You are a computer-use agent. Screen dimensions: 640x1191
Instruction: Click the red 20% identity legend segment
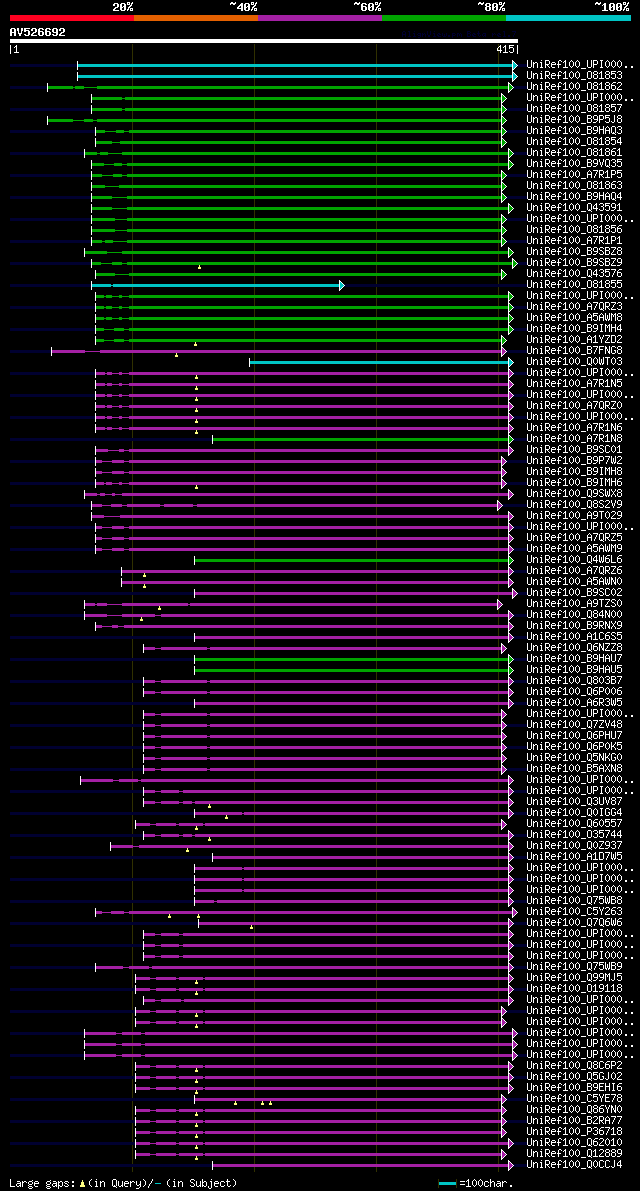[x=72, y=17]
